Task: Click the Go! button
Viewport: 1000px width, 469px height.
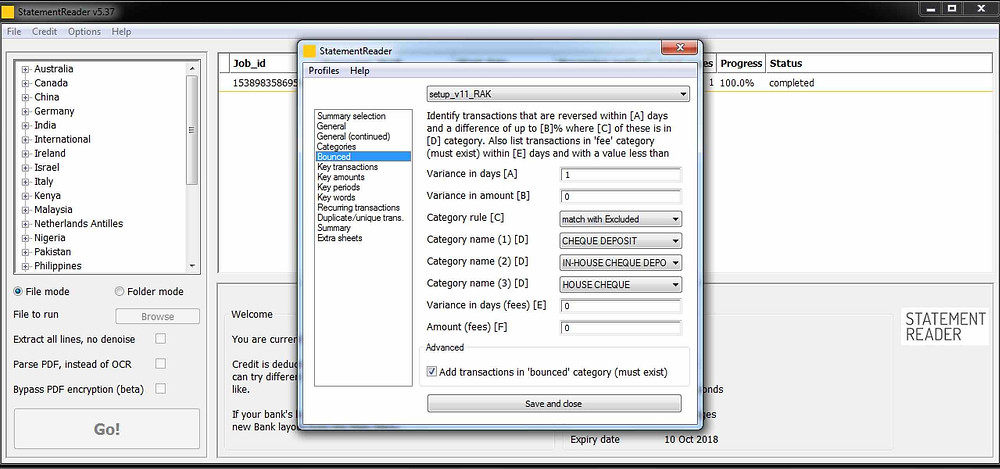Action: [107, 429]
